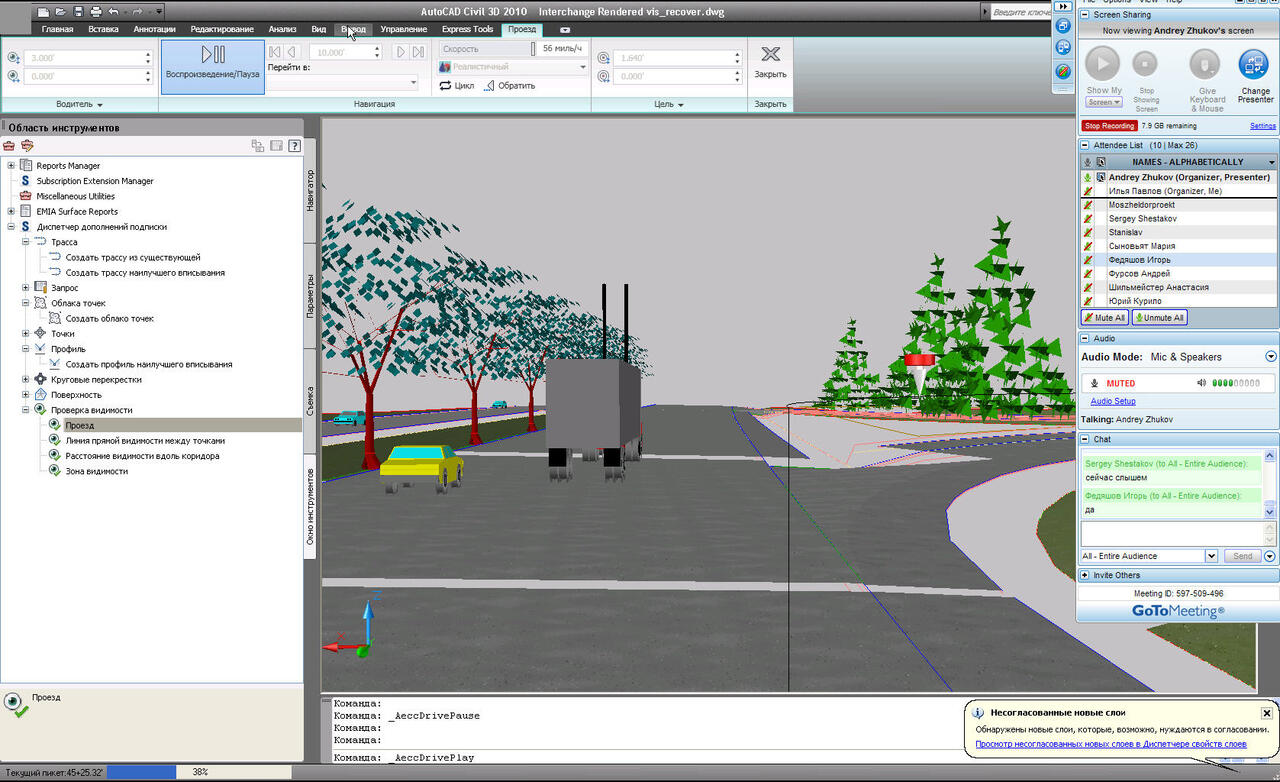Screen dimensions: 1280x782
Task: Jump to the end of the drive
Action: 416,52
